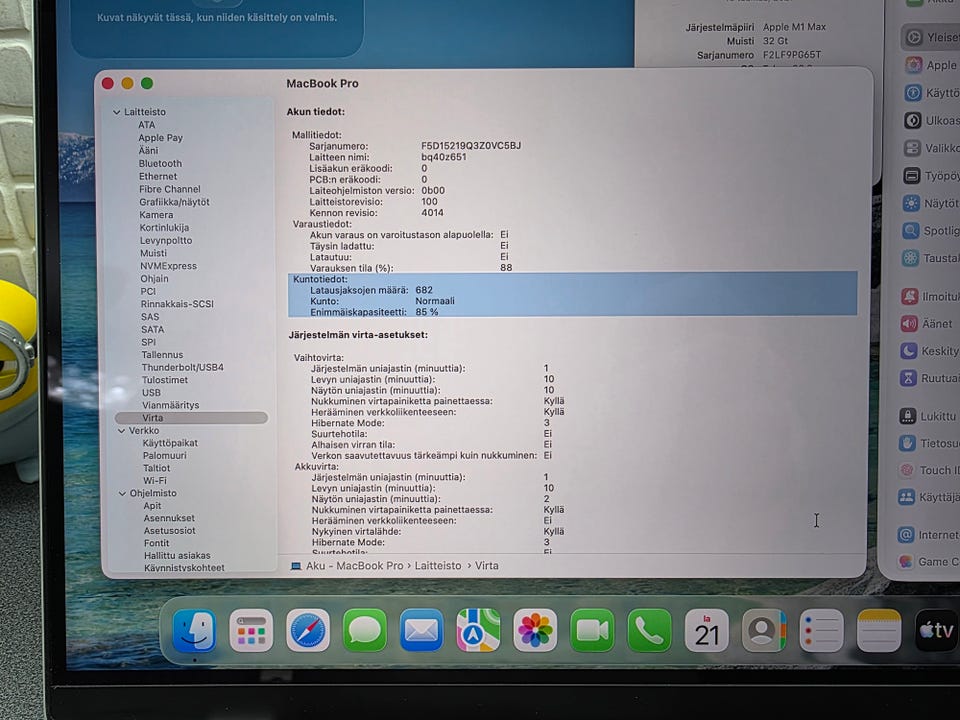Close the MacBook Pro window

click(x=108, y=83)
